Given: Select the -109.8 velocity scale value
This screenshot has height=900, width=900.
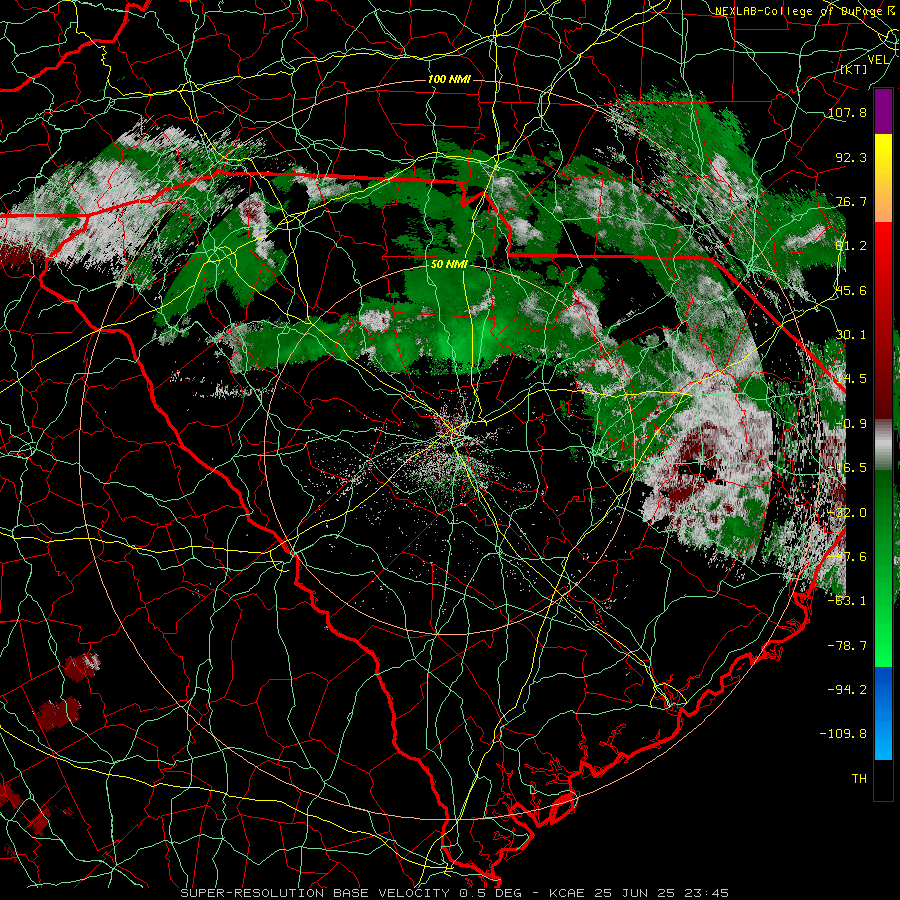Looking at the screenshot, I should pos(843,733).
